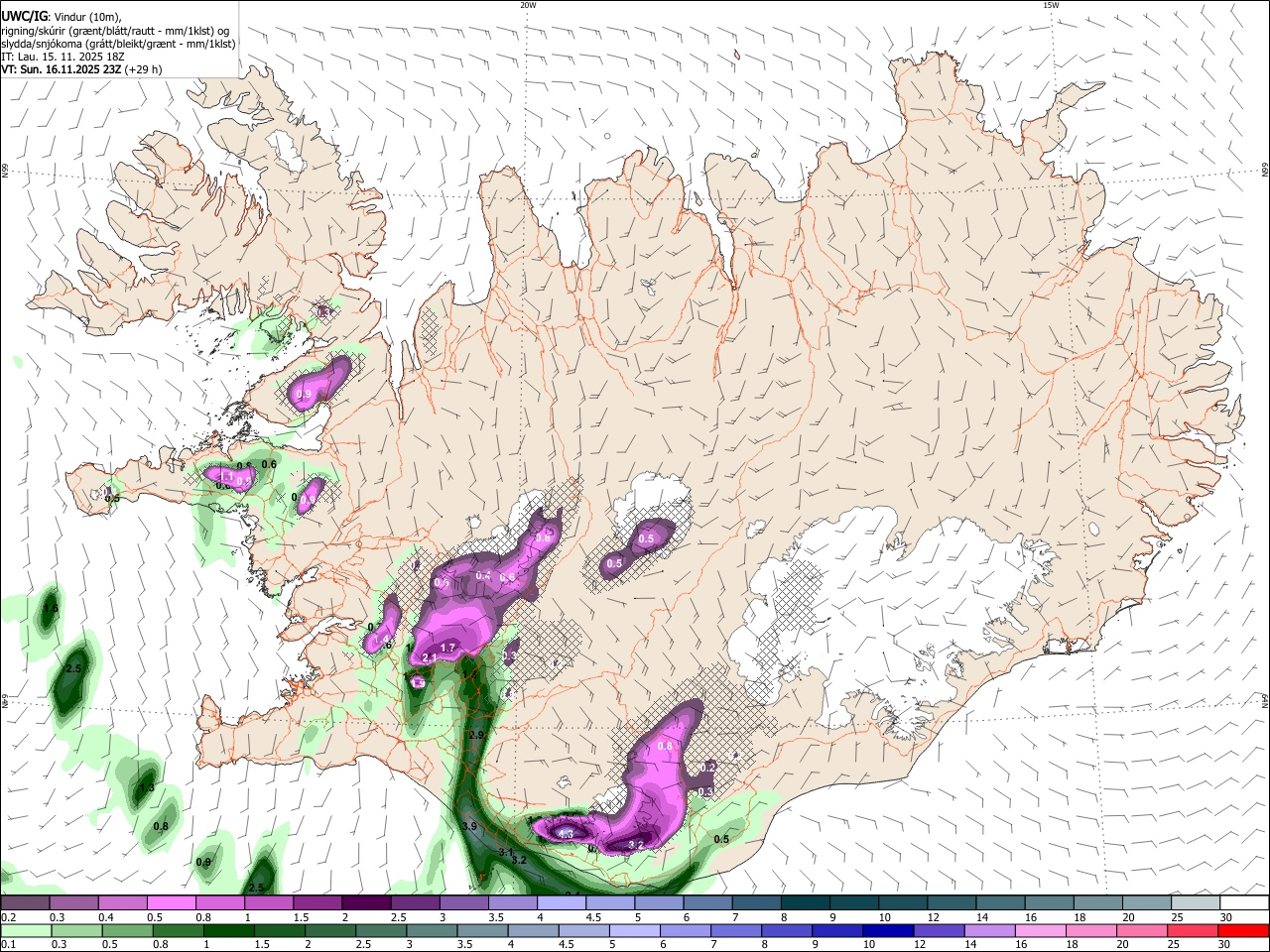Click the snow scale swatch from 6 to 7
Viewport: 1270px width, 952px height.
(707, 902)
